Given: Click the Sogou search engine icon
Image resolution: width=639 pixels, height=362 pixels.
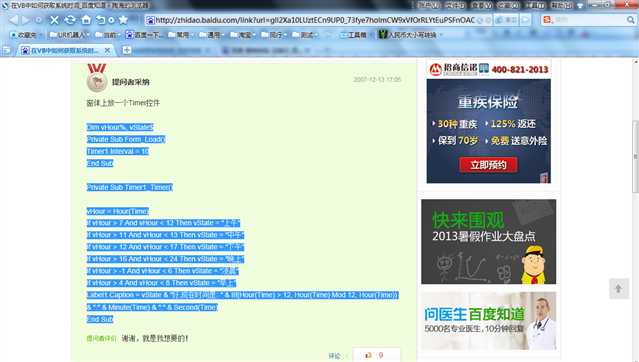Looking at the screenshot, I should (x=547, y=20).
